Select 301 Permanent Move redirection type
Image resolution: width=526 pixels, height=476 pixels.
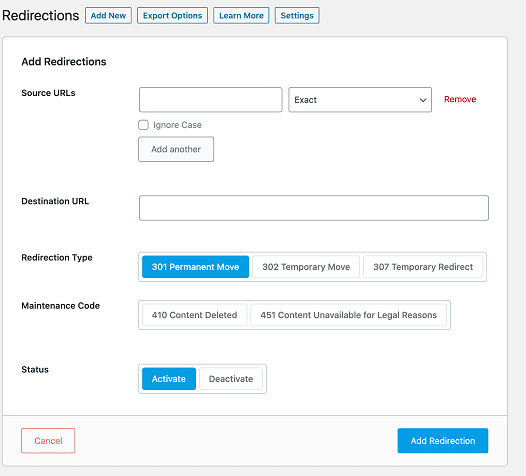(196, 267)
